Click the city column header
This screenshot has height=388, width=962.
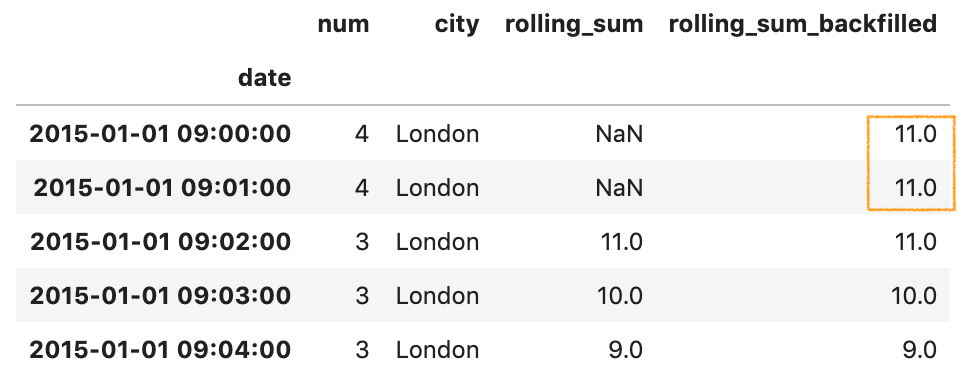click(456, 25)
